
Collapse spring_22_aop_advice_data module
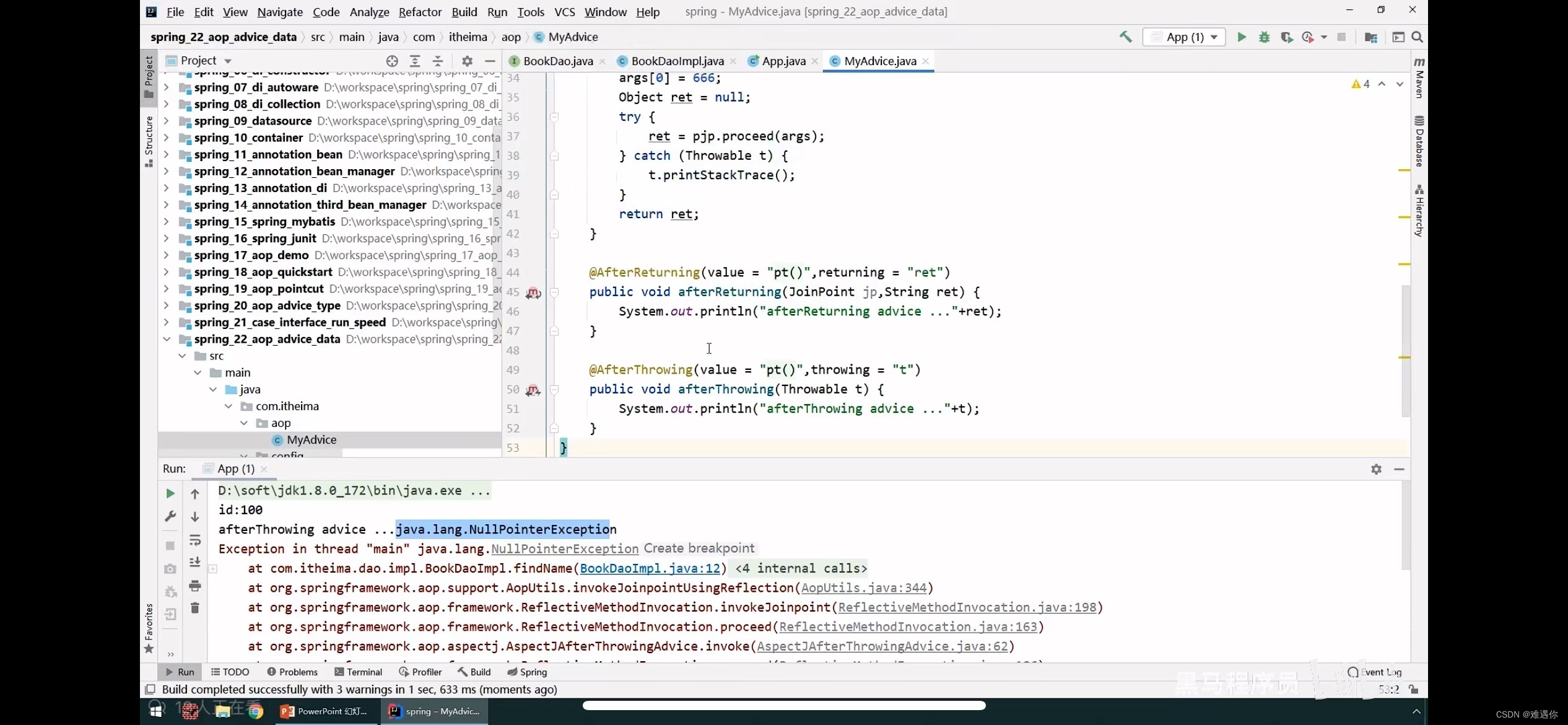tap(166, 339)
